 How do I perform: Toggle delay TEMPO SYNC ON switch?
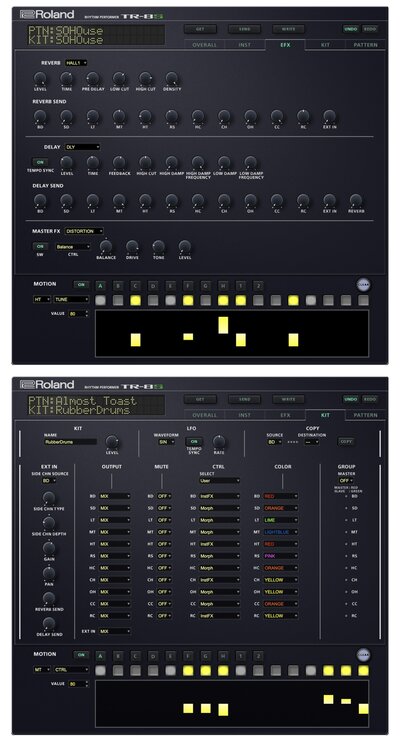point(40,162)
